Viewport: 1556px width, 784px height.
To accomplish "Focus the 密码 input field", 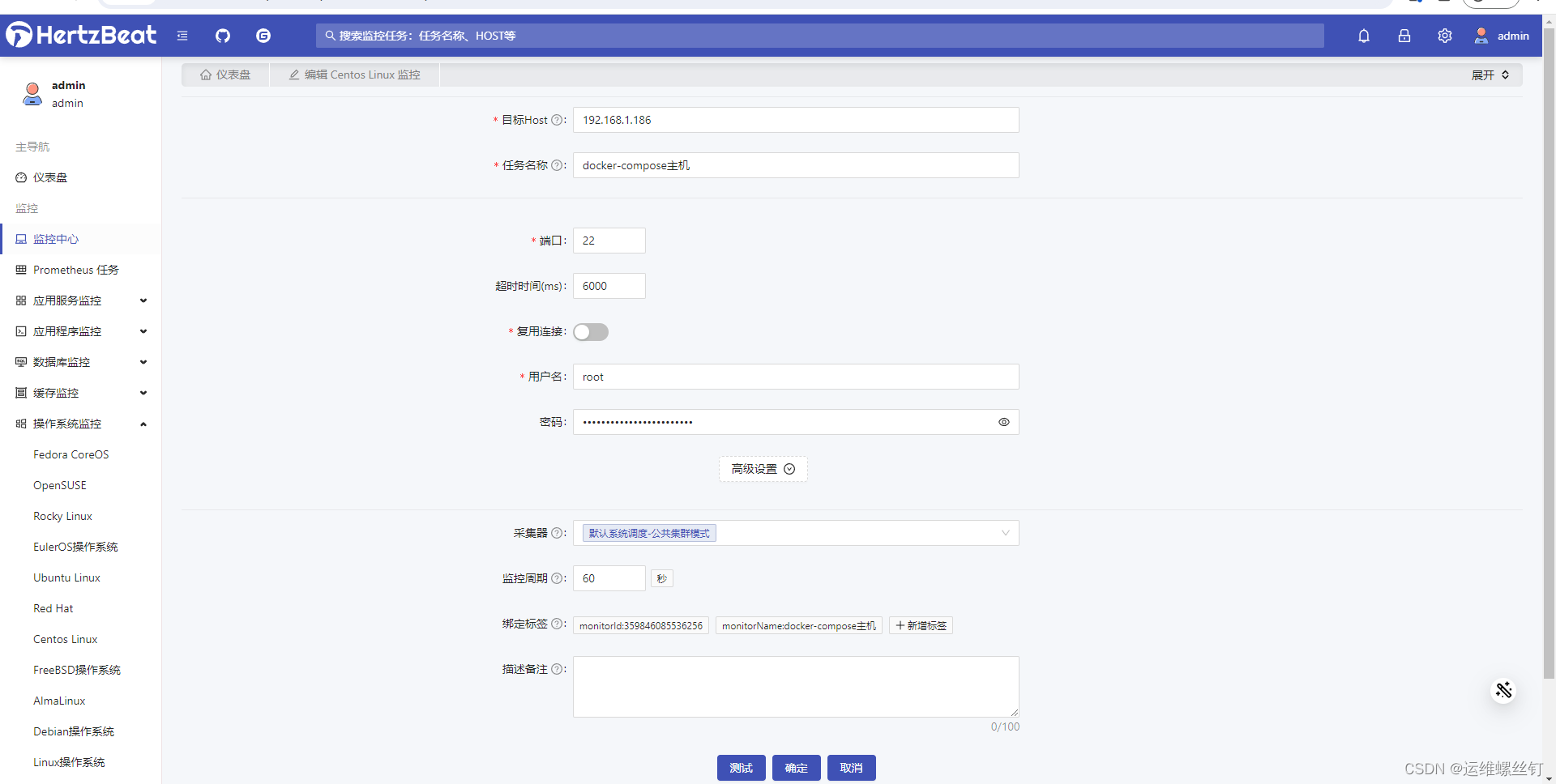I will tap(796, 422).
